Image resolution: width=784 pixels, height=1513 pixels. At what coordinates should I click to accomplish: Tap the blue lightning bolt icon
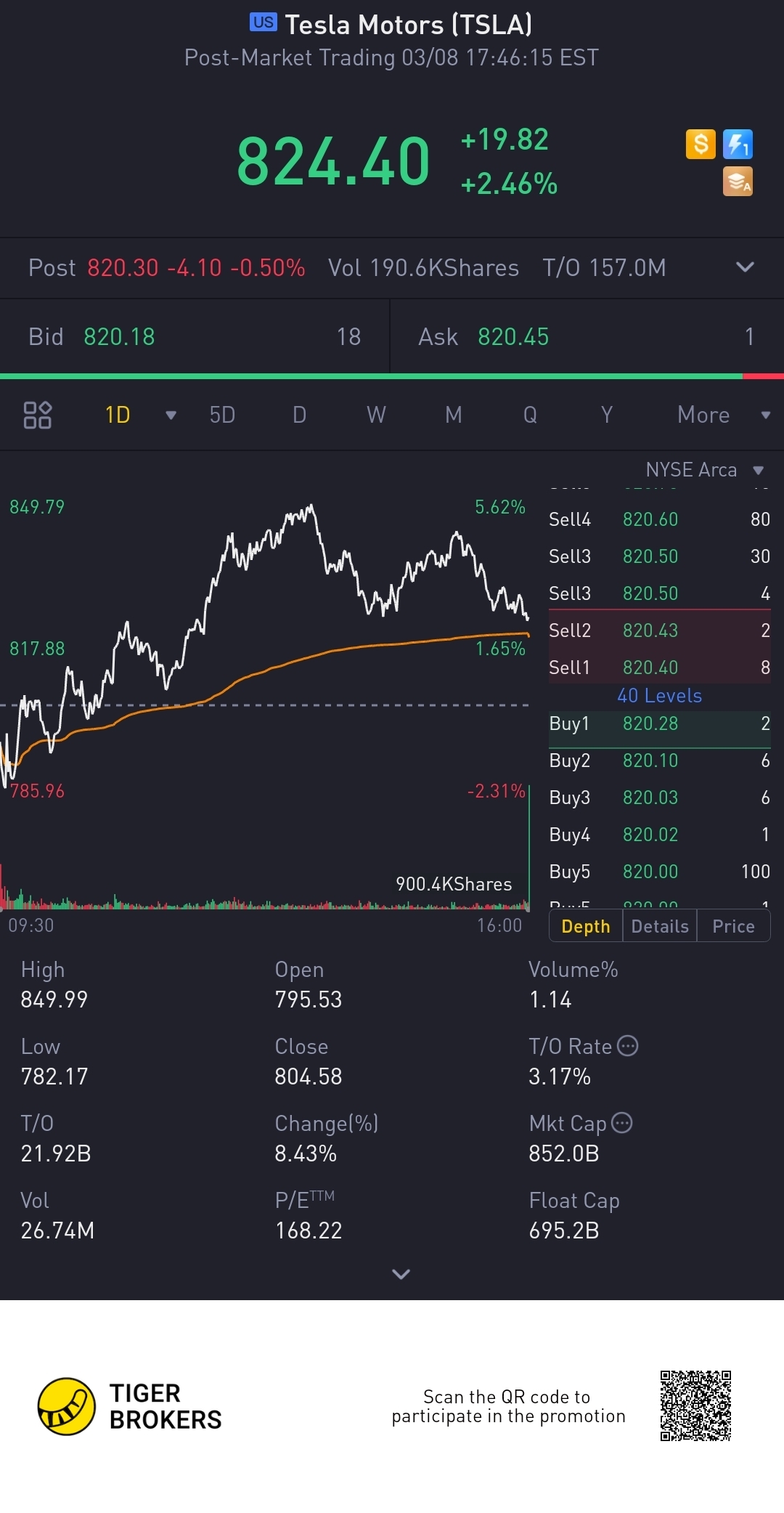point(738,144)
